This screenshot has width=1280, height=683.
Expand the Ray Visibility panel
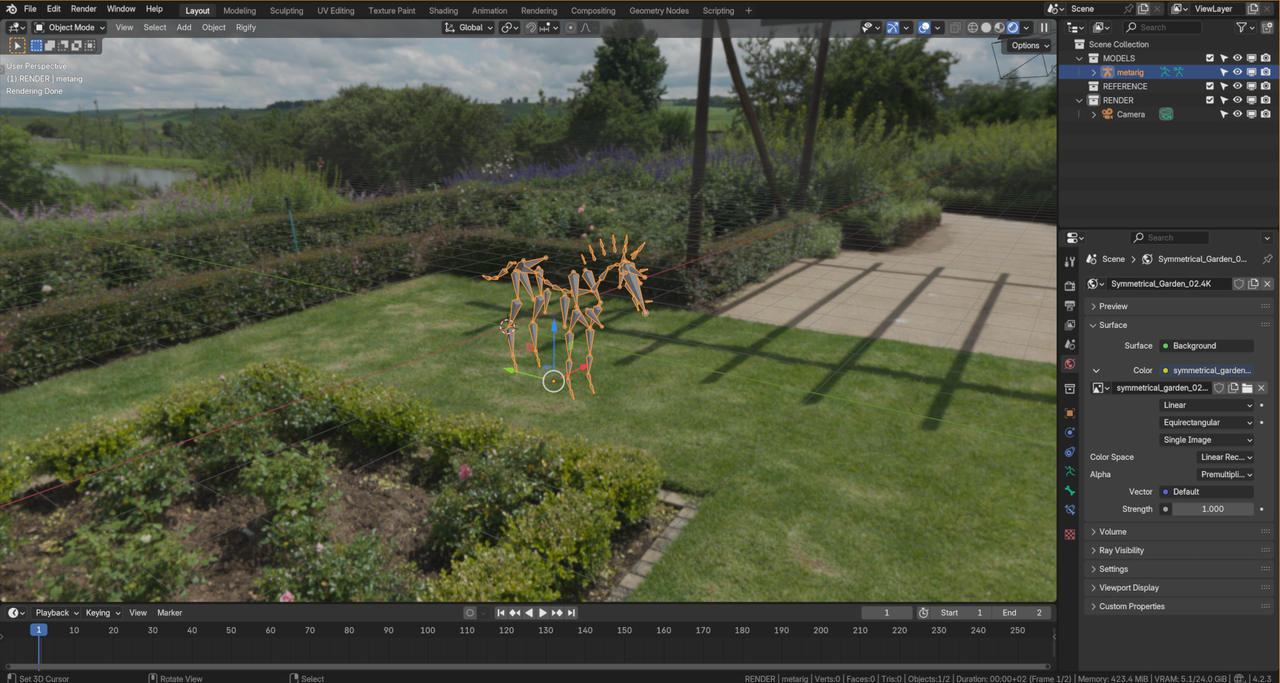(x=1179, y=550)
